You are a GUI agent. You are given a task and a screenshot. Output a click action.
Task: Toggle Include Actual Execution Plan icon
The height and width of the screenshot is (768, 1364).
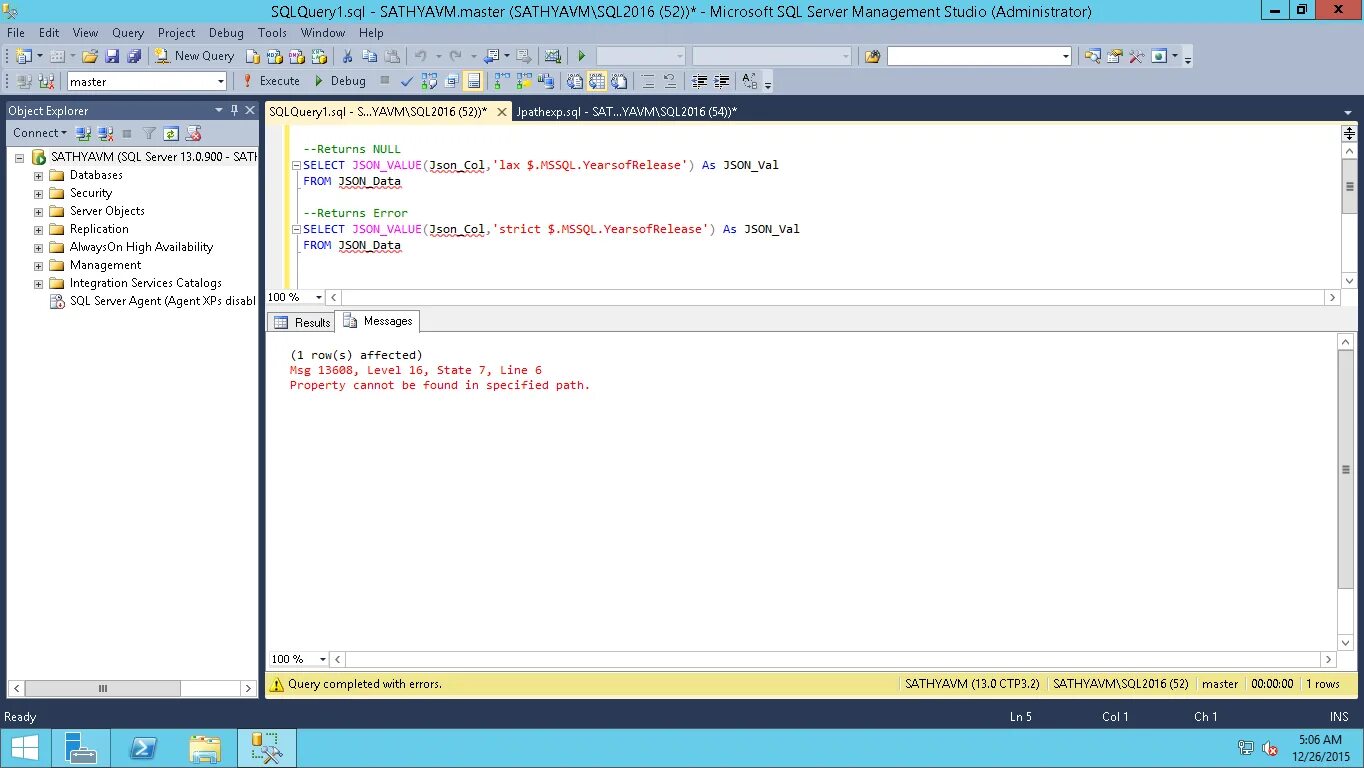point(501,81)
